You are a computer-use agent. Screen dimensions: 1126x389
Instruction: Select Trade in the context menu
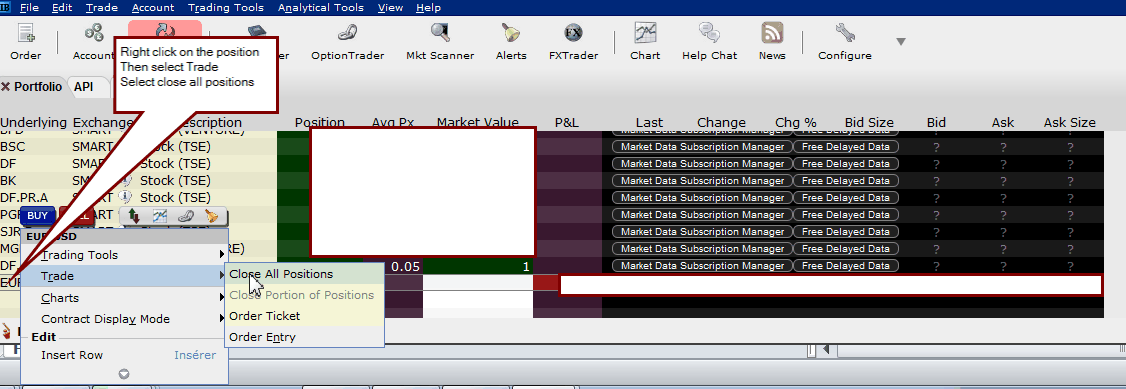pos(124,276)
